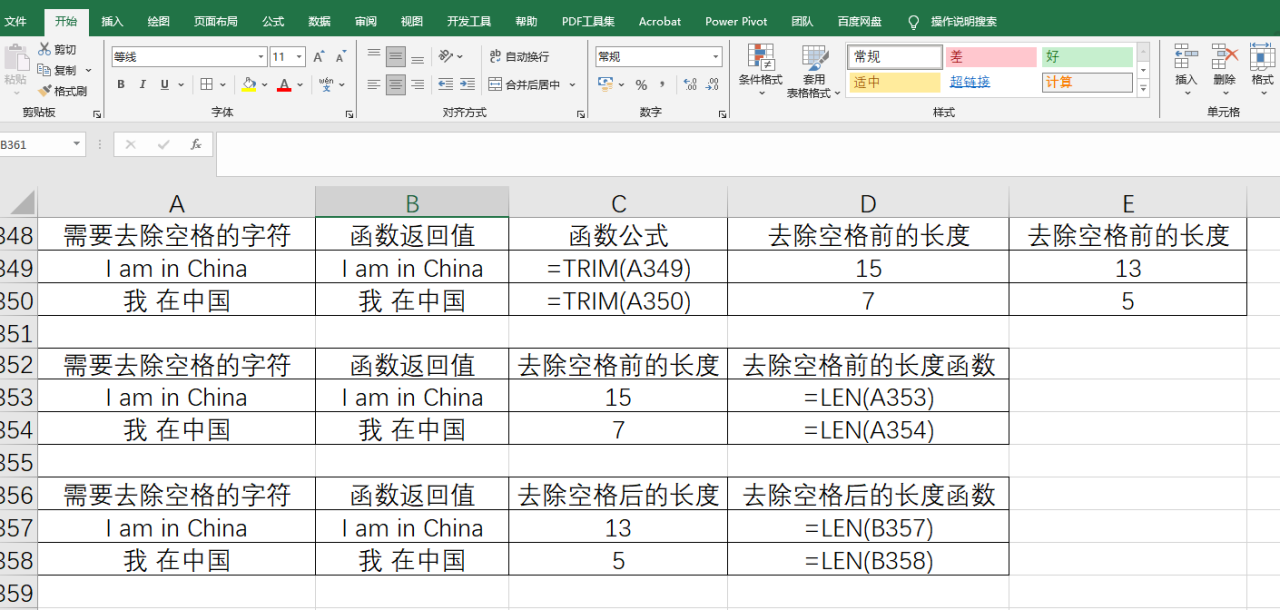Image resolution: width=1280 pixels, height=610 pixels.
Task: Apply the 计算 (Calculation) cell style
Action: [1087, 83]
